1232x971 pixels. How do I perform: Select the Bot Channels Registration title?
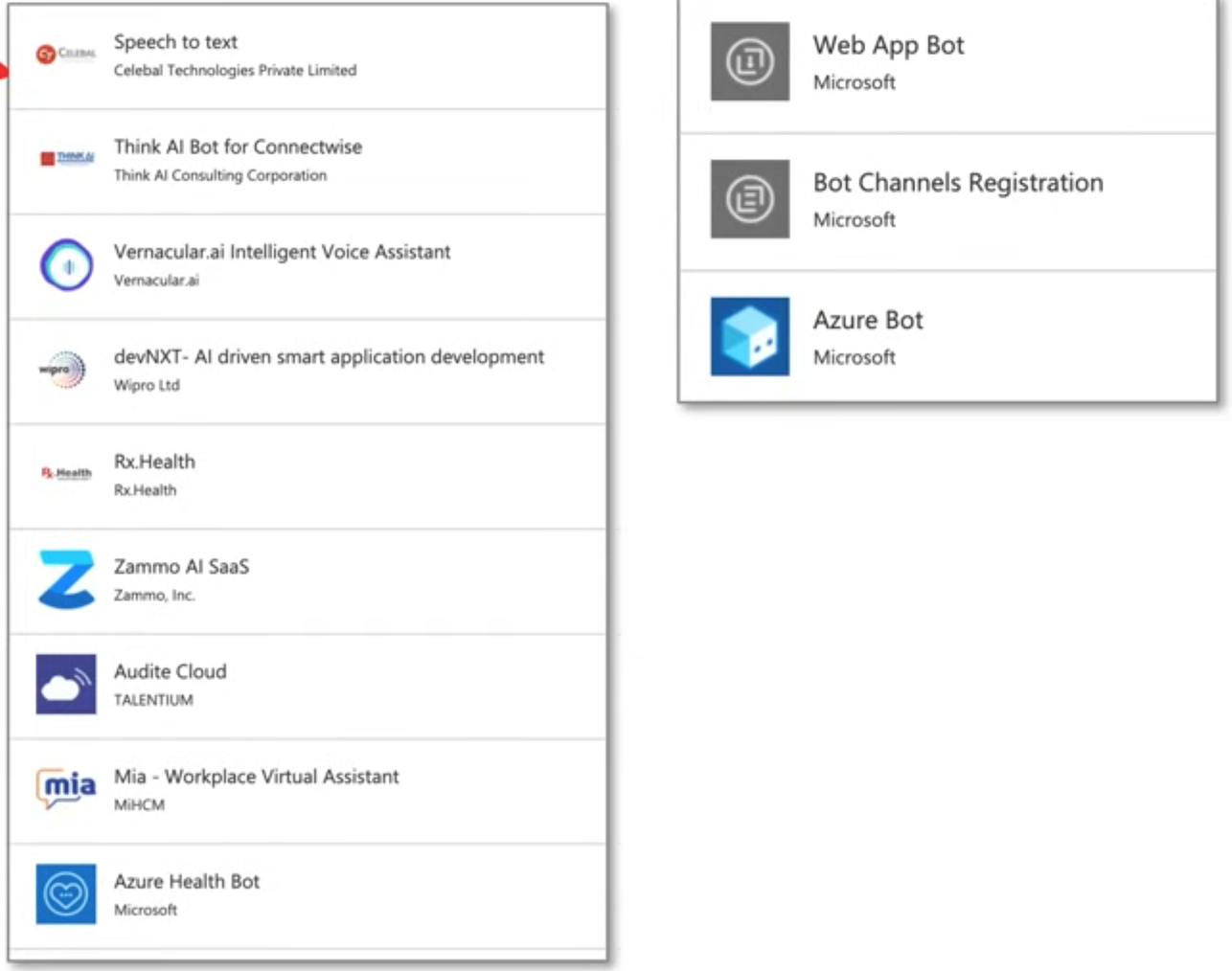pyautogui.click(x=958, y=182)
